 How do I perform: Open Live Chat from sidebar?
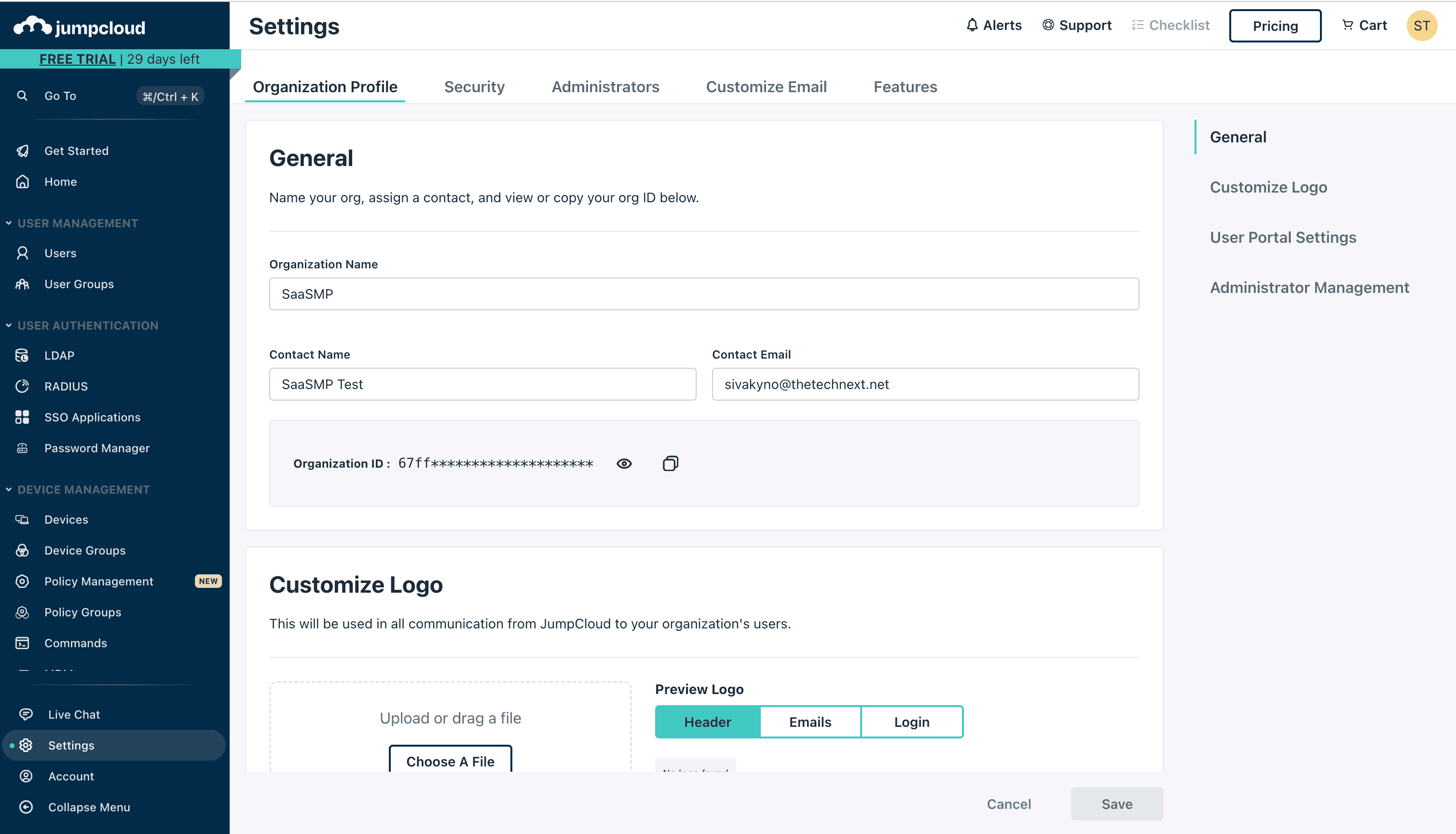click(74, 714)
